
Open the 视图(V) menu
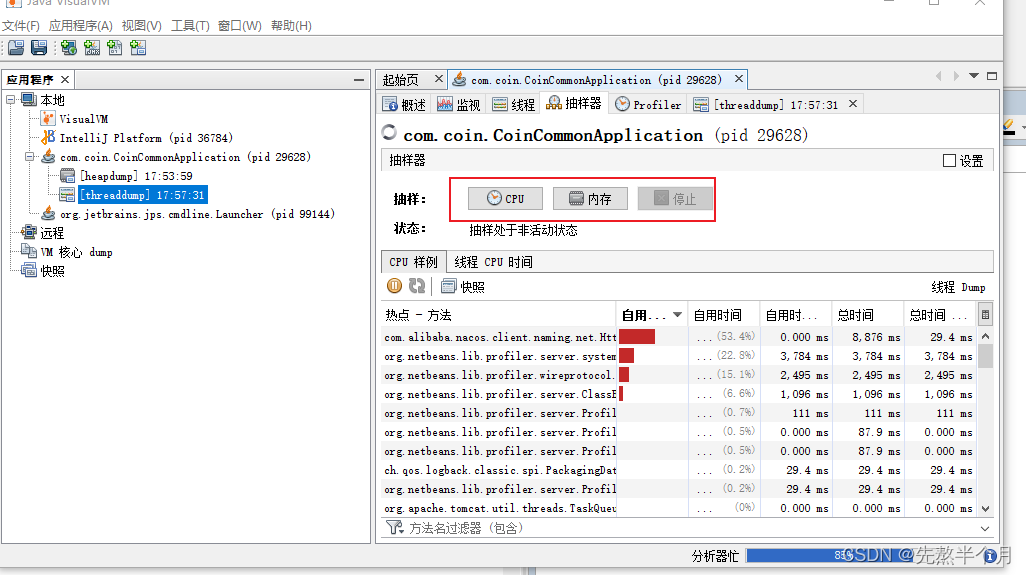[141, 26]
